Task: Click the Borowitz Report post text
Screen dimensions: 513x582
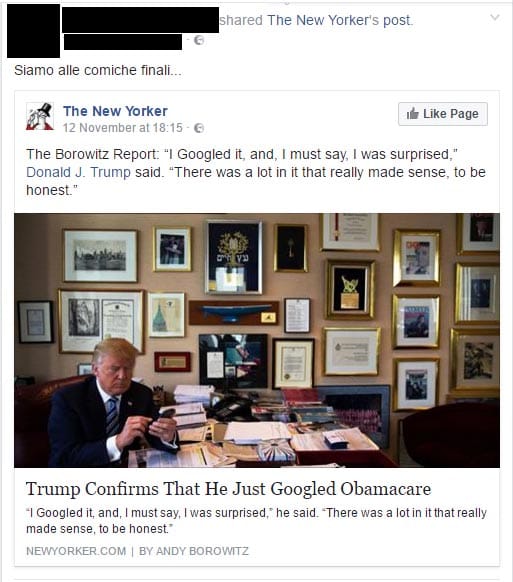Action: [256, 172]
